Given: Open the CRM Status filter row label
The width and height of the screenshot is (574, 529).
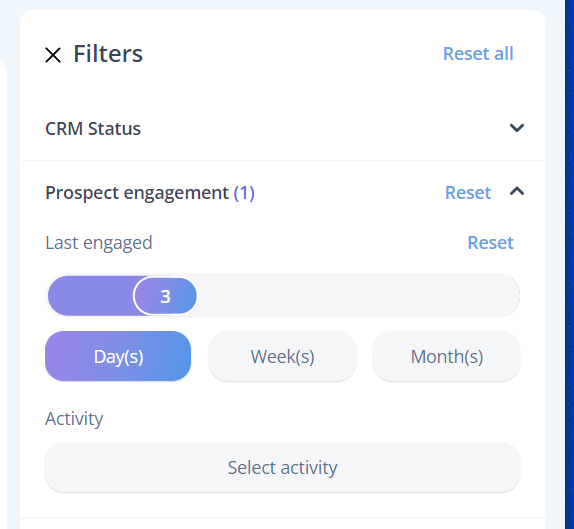Looking at the screenshot, I should (x=93, y=128).
